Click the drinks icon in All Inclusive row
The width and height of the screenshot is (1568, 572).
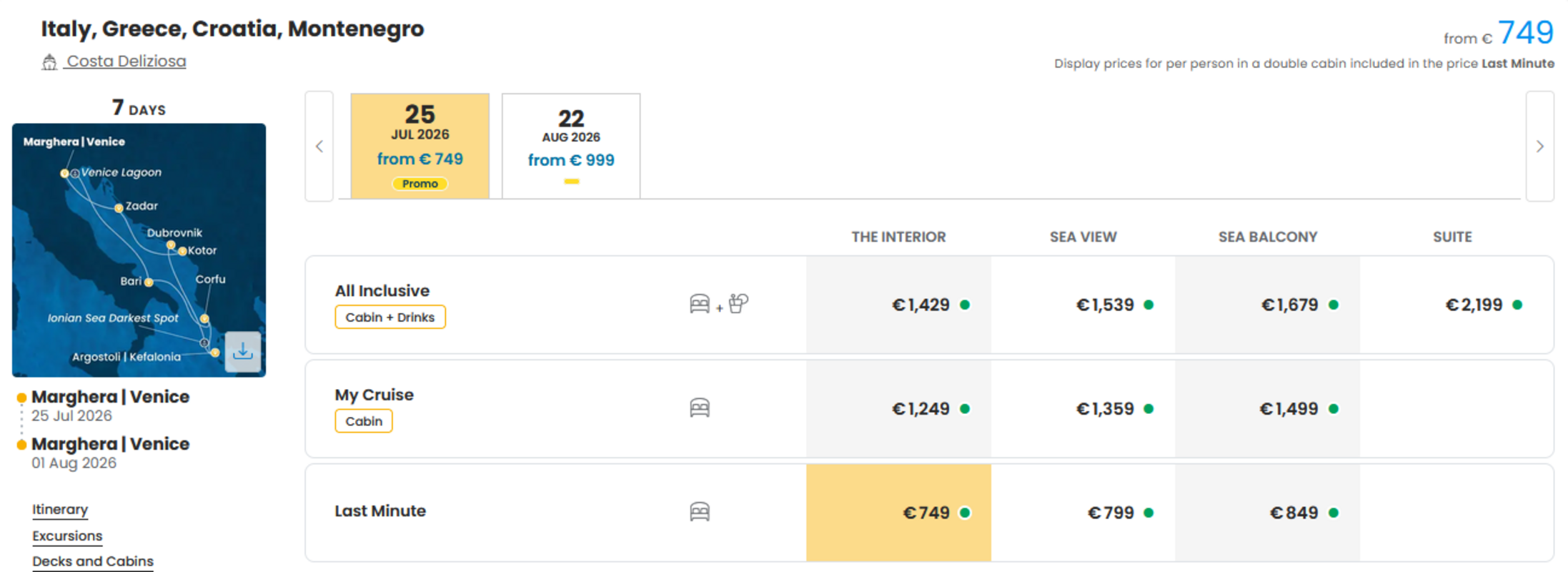point(739,303)
